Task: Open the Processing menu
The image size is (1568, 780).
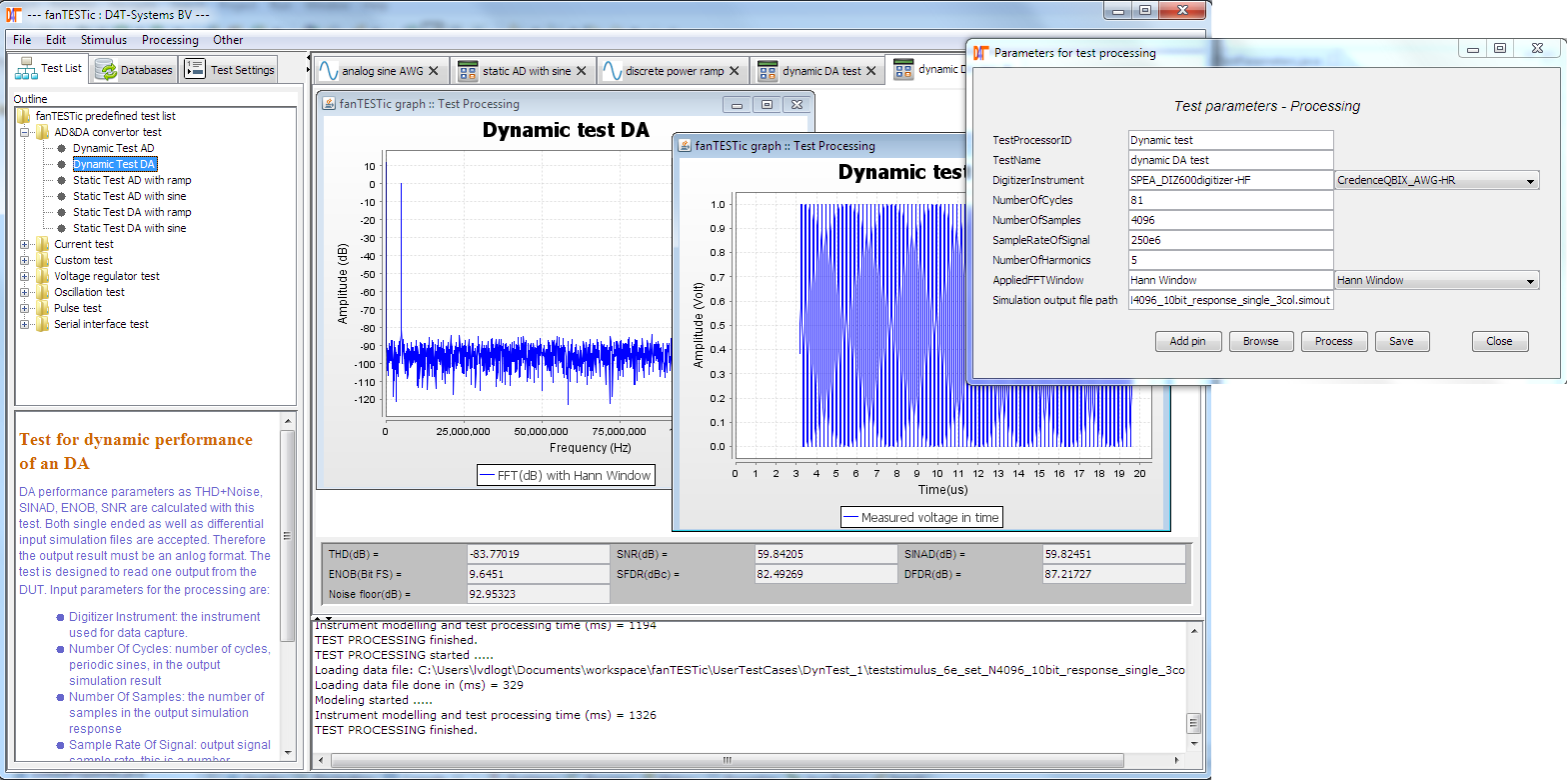Action: coord(170,40)
